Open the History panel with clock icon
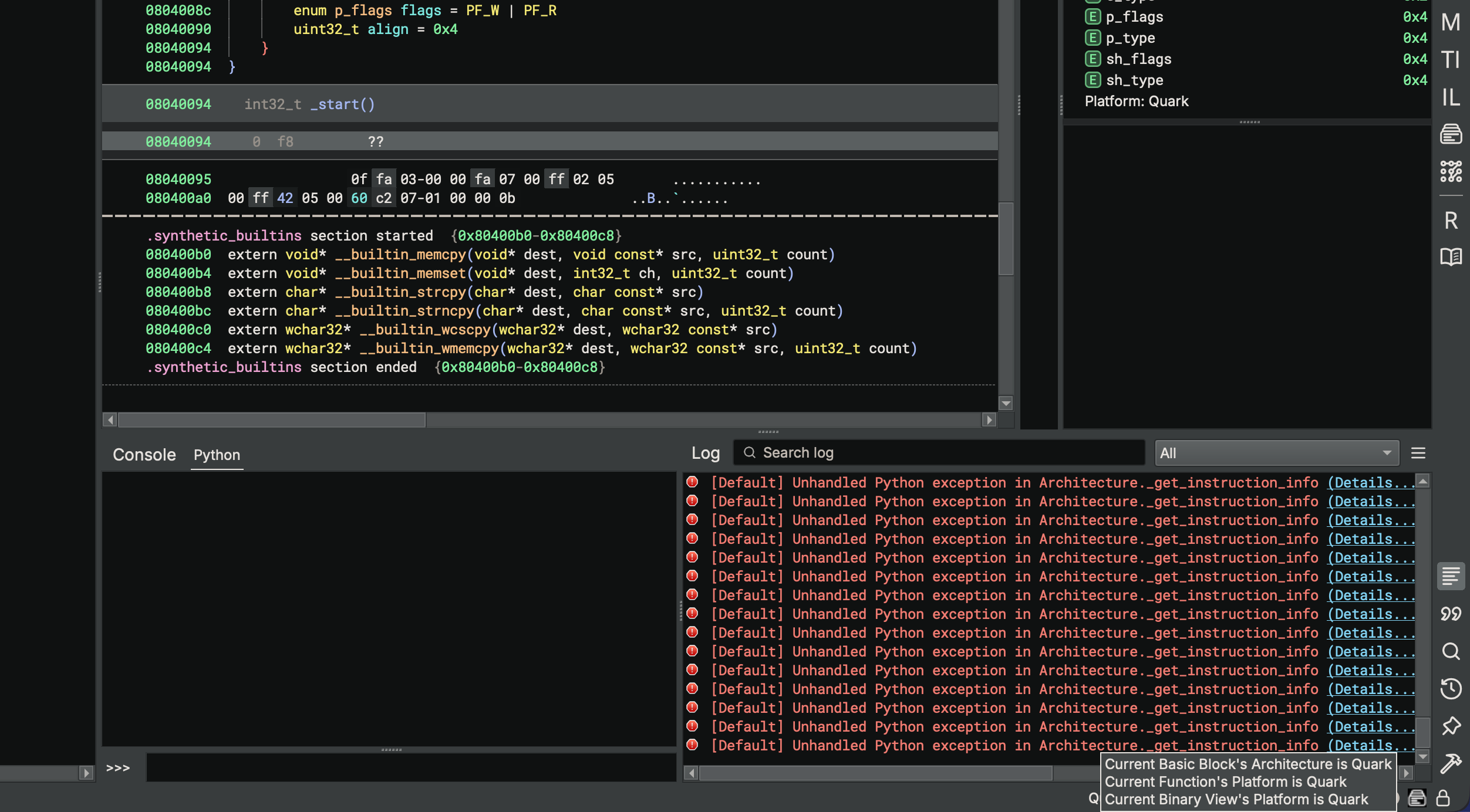Screen dimensions: 1470x812 pyautogui.click(x=1451, y=689)
